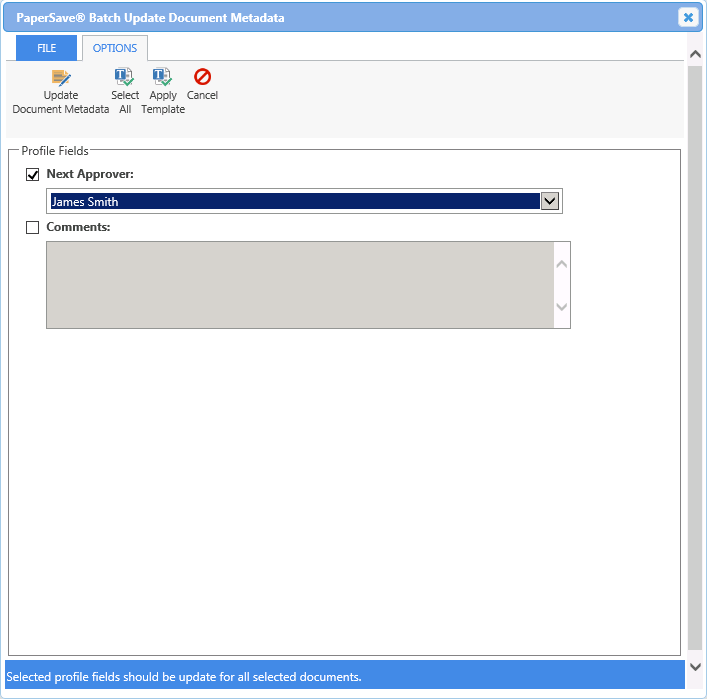The height and width of the screenshot is (699, 707).
Task: Click the Select All toolbar icon
Action: 124,77
